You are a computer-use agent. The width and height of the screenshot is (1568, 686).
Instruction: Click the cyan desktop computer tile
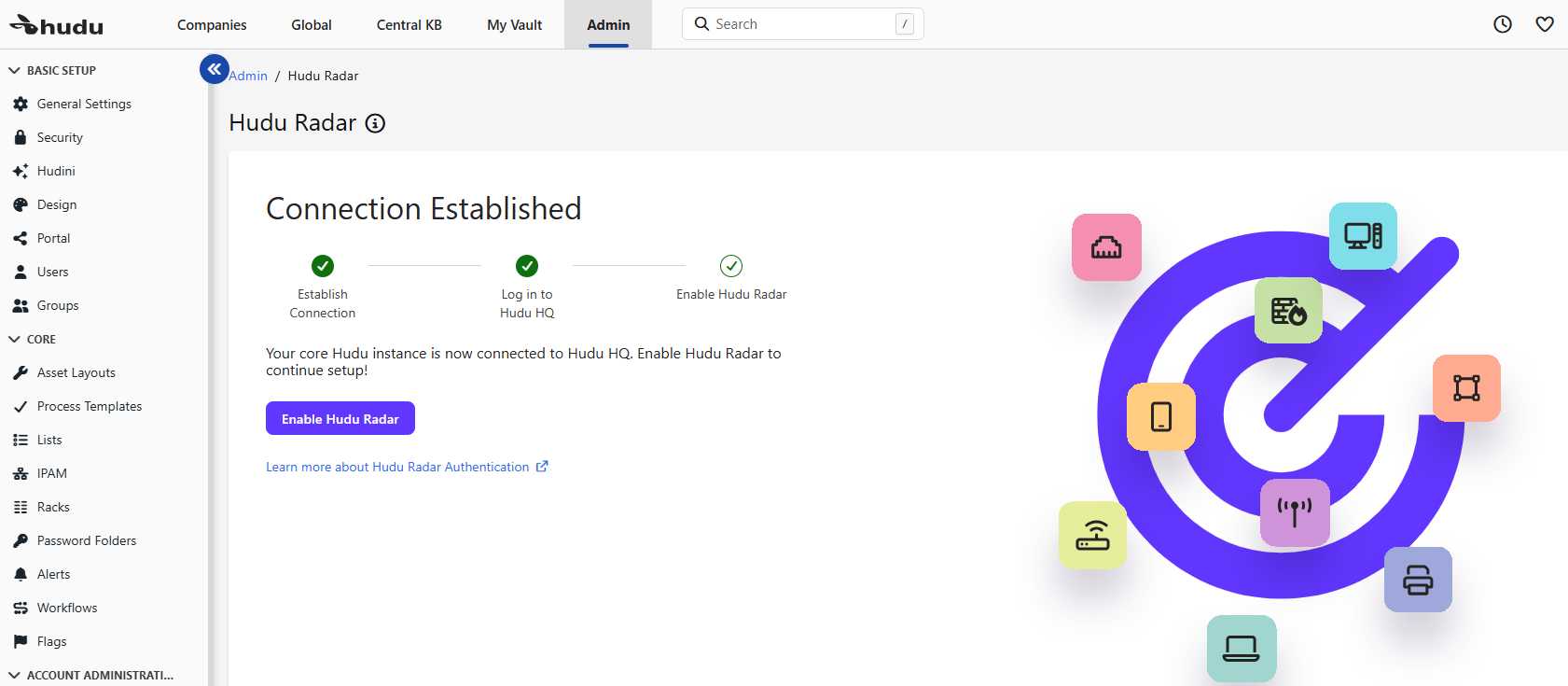click(1363, 236)
